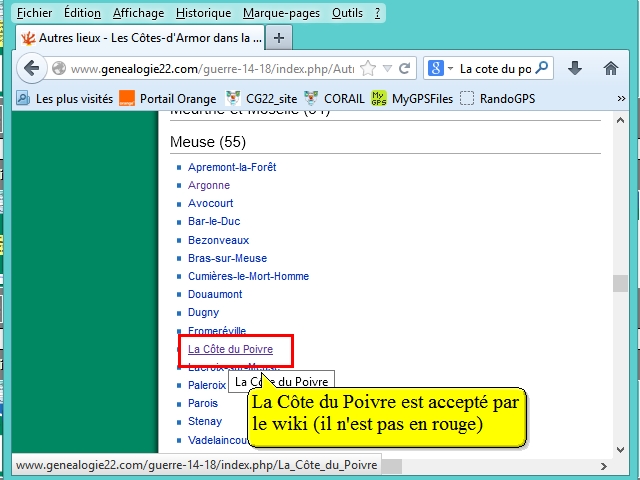This screenshot has width=640, height=480.
Task: Open the Les plus visités bookmark
Action: 64,99
